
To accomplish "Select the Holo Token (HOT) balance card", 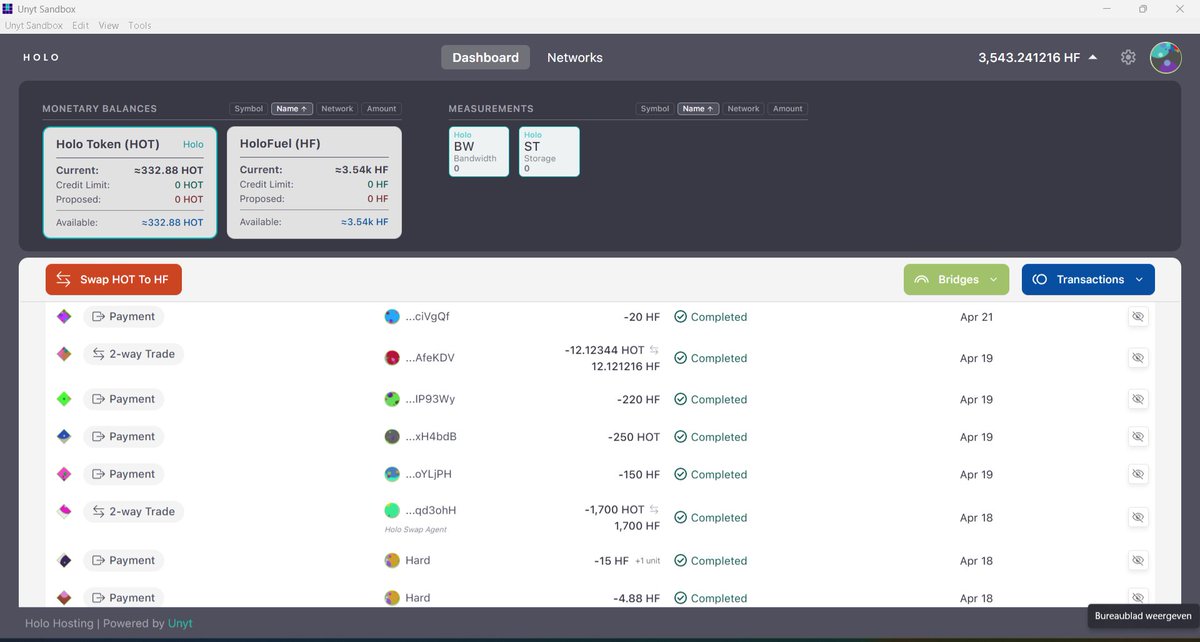I will pyautogui.click(x=130, y=182).
